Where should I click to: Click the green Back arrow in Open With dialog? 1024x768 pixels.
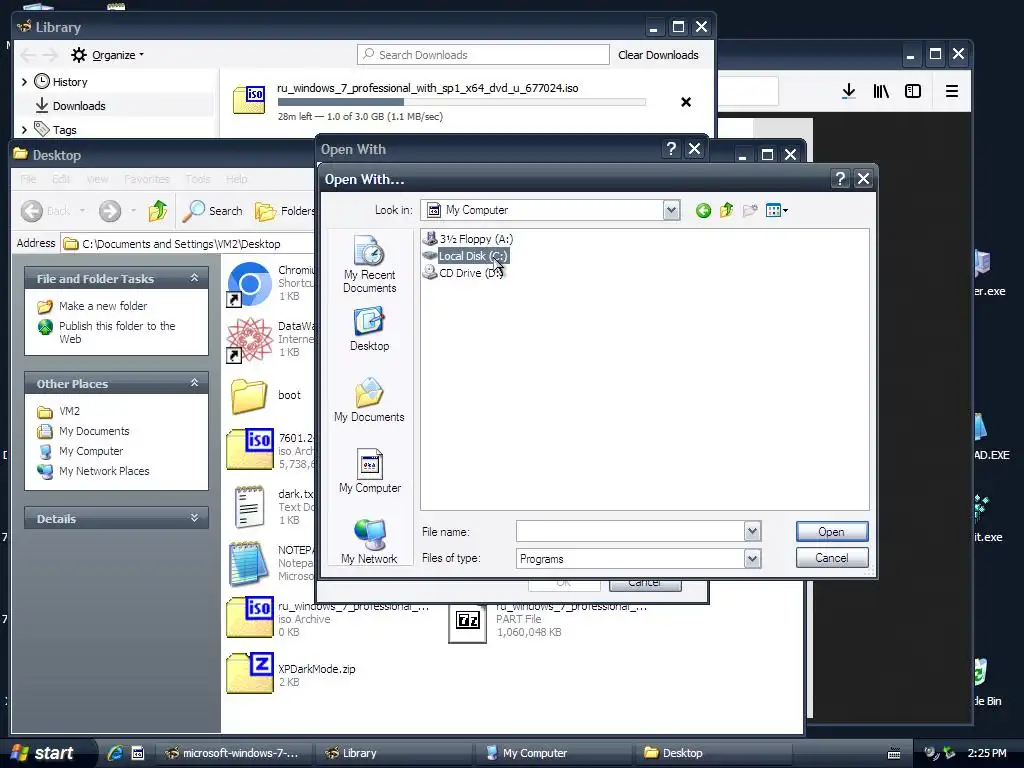coord(703,210)
